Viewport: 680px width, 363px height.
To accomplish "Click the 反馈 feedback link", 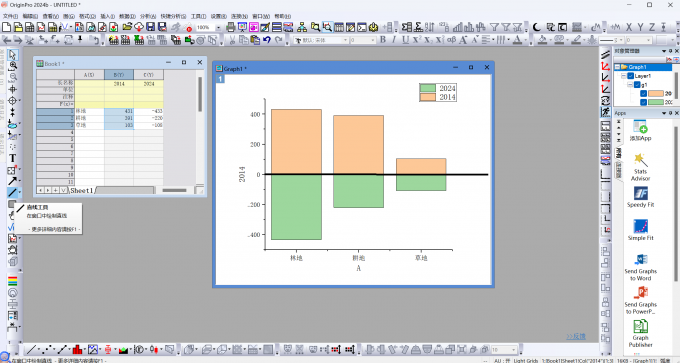I will (576, 336).
